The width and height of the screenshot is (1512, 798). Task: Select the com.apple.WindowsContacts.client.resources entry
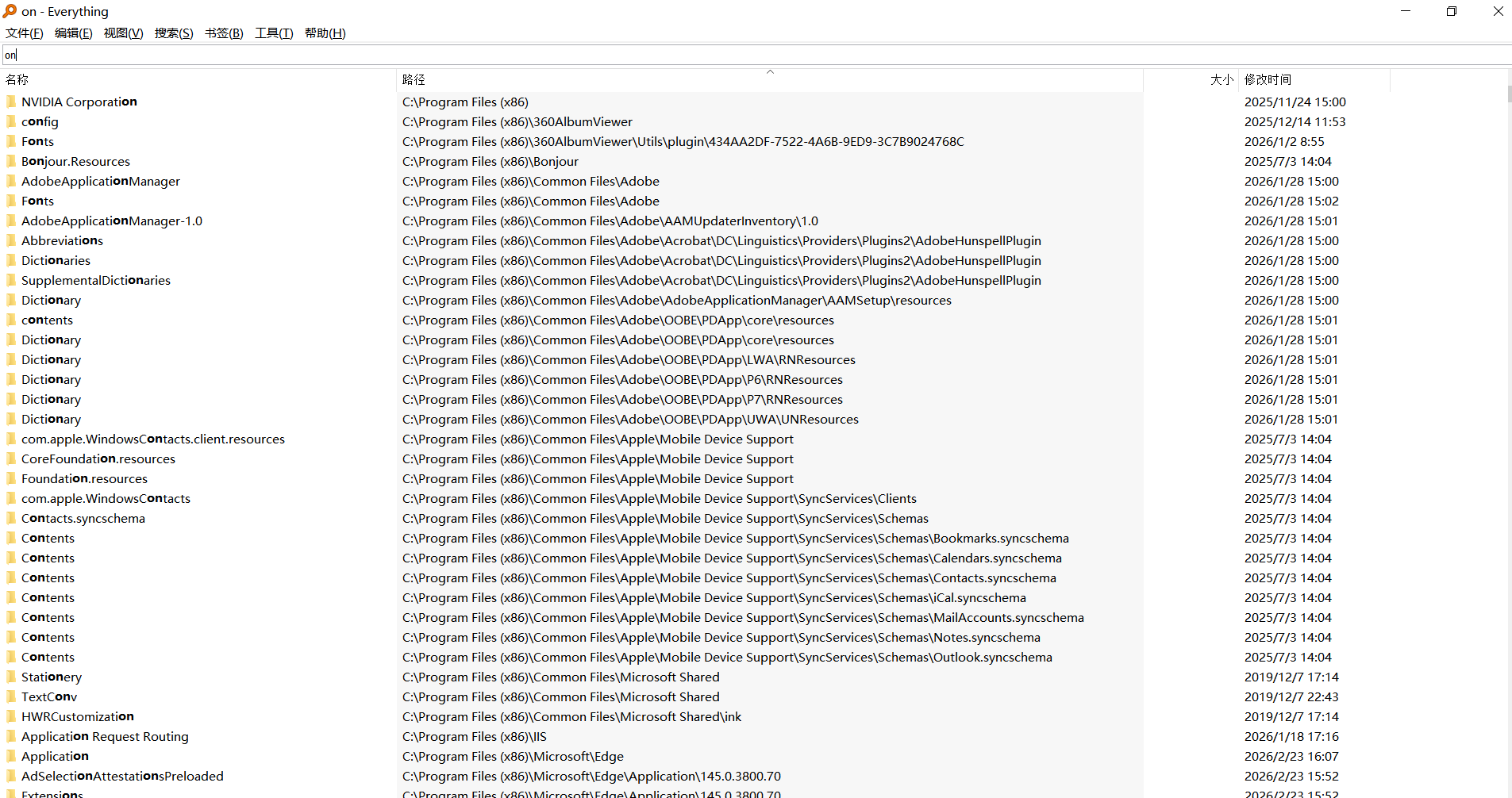coord(152,439)
